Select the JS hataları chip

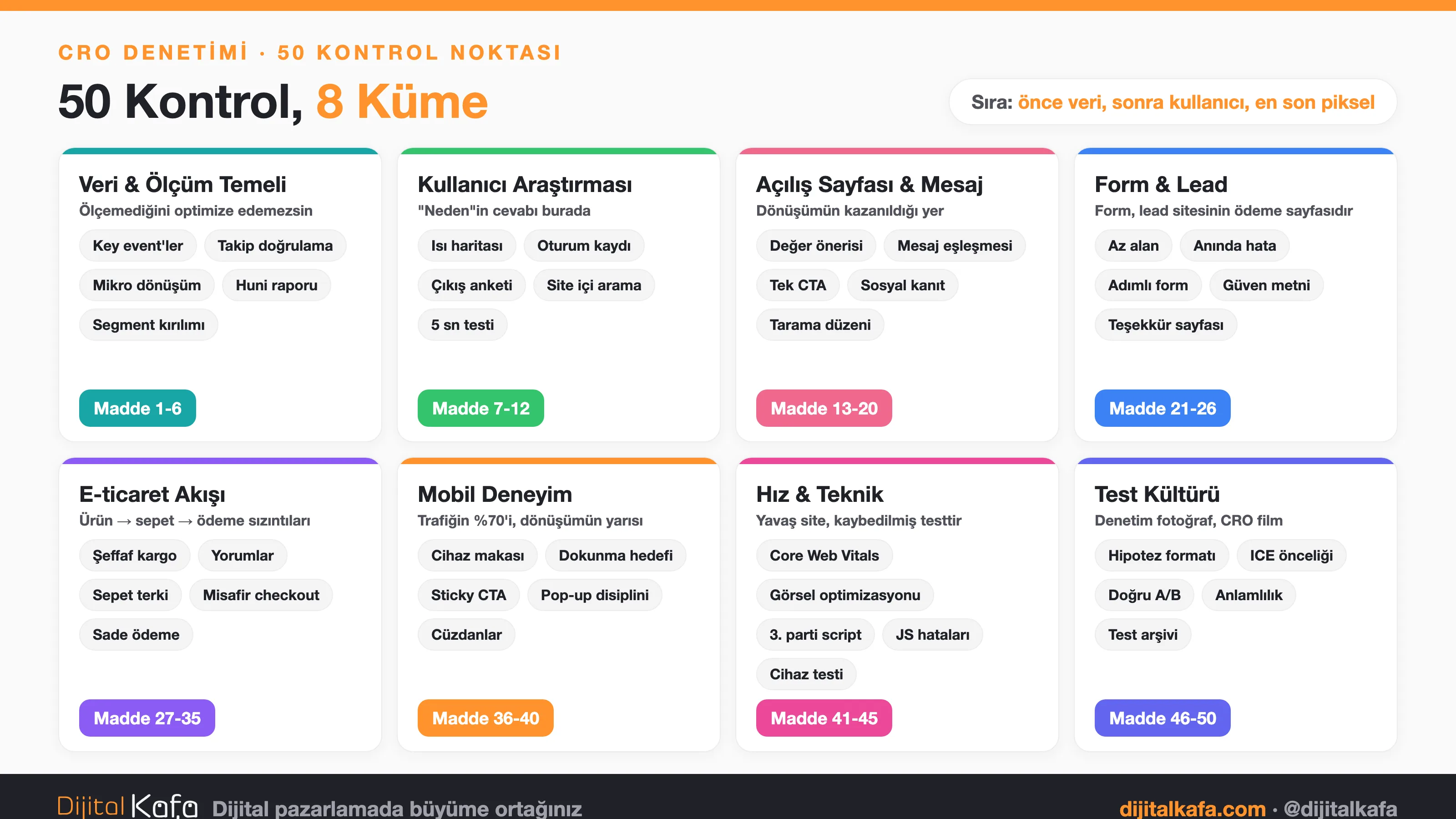coord(933,634)
